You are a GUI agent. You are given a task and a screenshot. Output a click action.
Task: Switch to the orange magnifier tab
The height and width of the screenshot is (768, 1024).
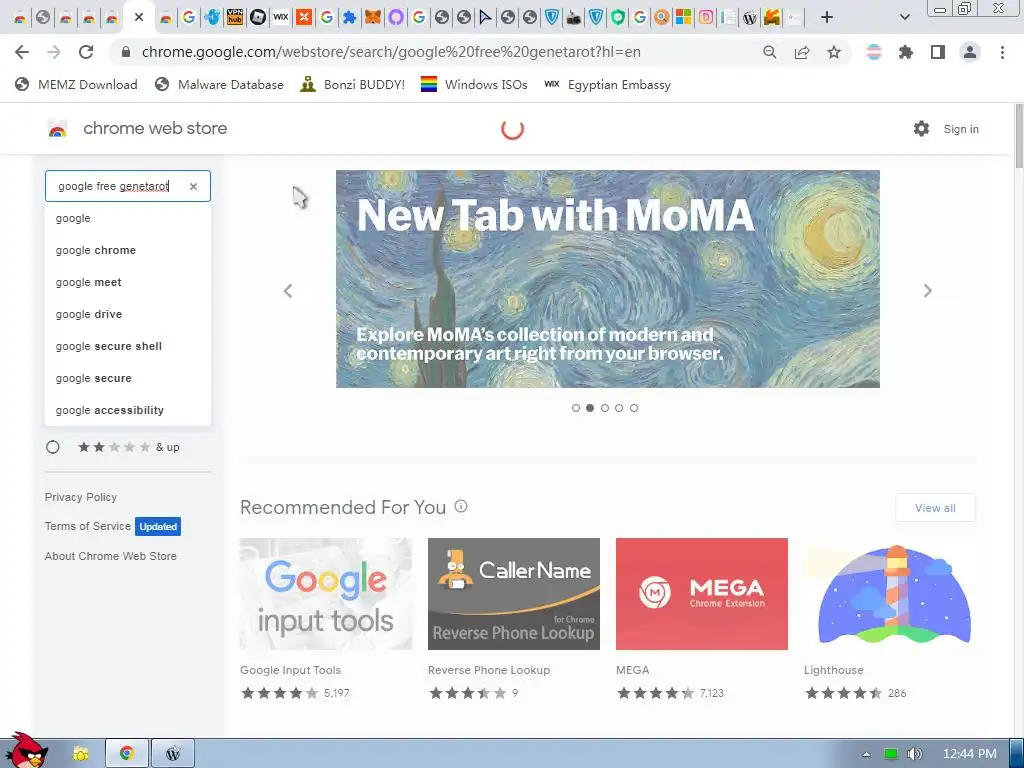tap(662, 17)
